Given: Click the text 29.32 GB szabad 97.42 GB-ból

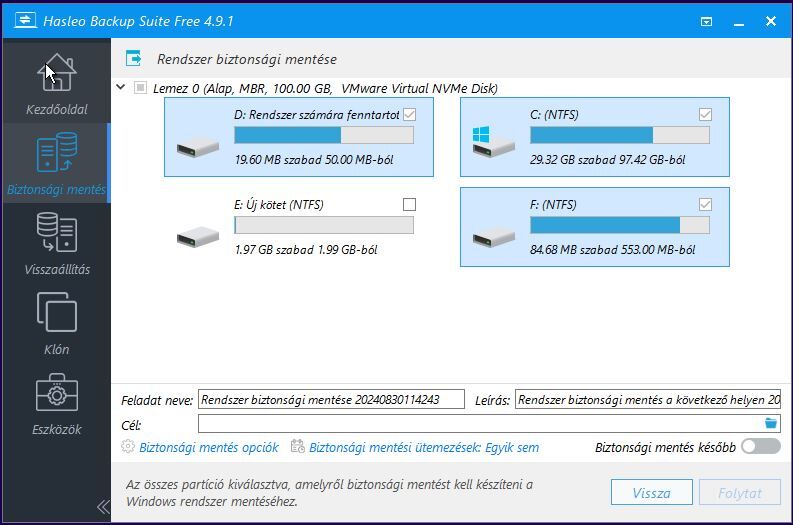Looking at the screenshot, I should 607,160.
